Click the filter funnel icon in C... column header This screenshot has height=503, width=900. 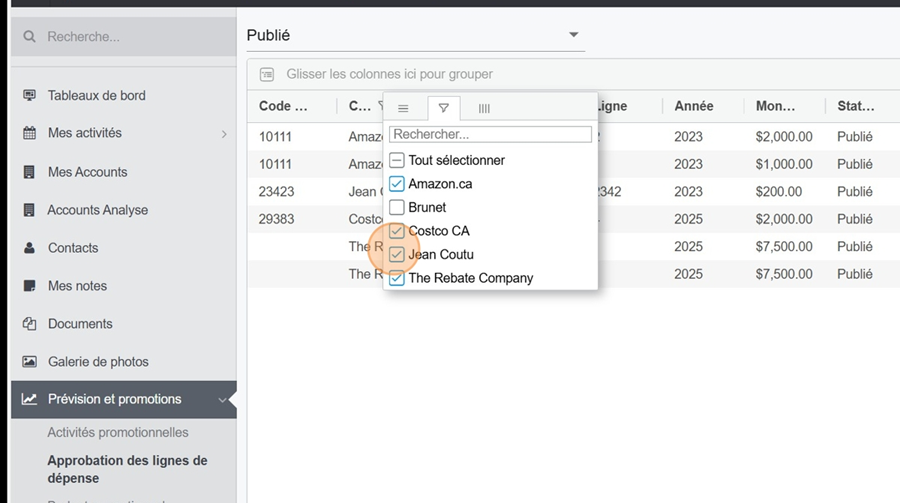[x=380, y=106]
